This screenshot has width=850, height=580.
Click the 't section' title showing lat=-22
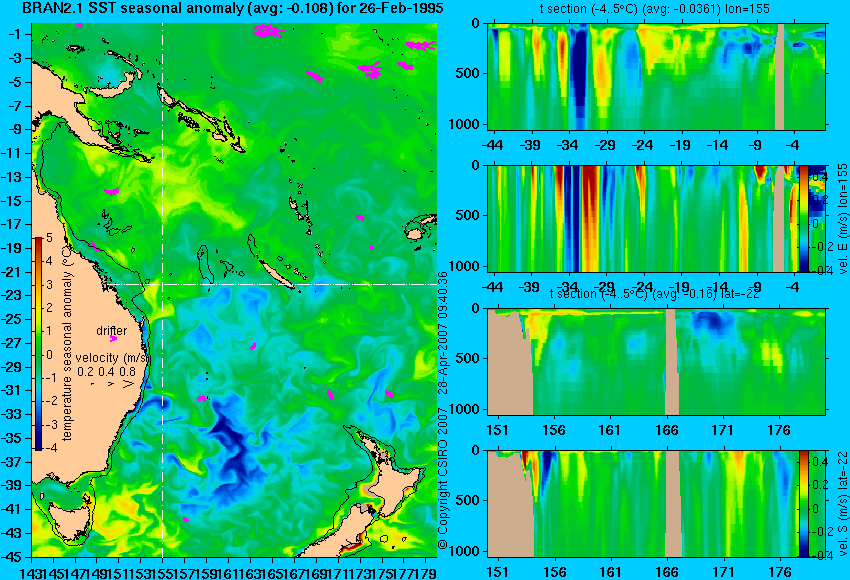pyautogui.click(x=654, y=294)
